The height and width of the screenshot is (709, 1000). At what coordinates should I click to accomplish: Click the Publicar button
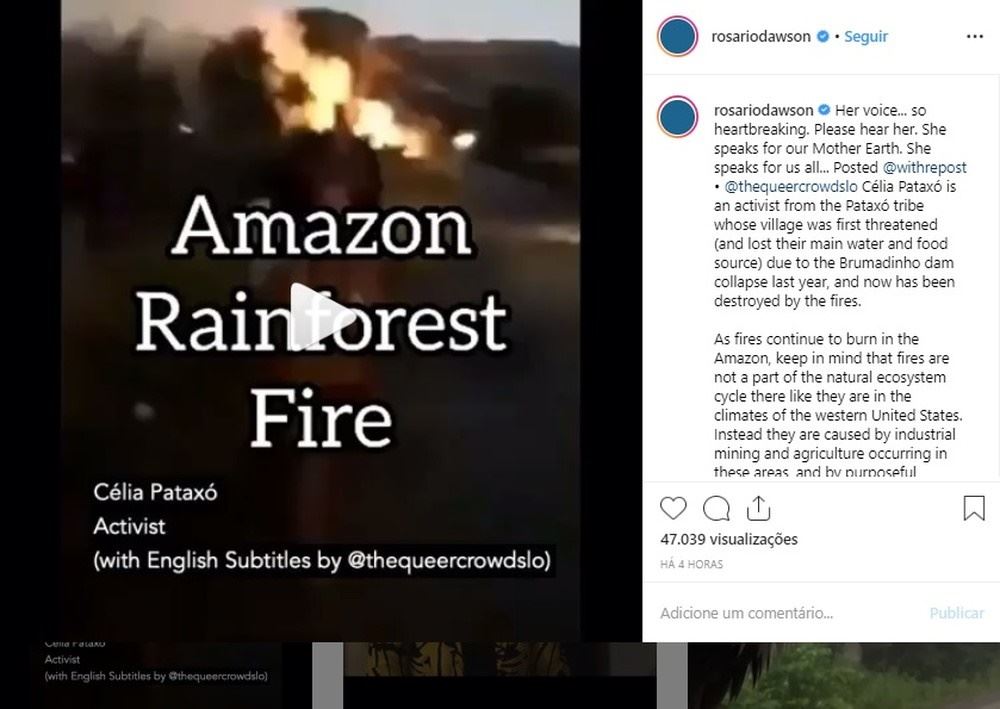pos(957,613)
